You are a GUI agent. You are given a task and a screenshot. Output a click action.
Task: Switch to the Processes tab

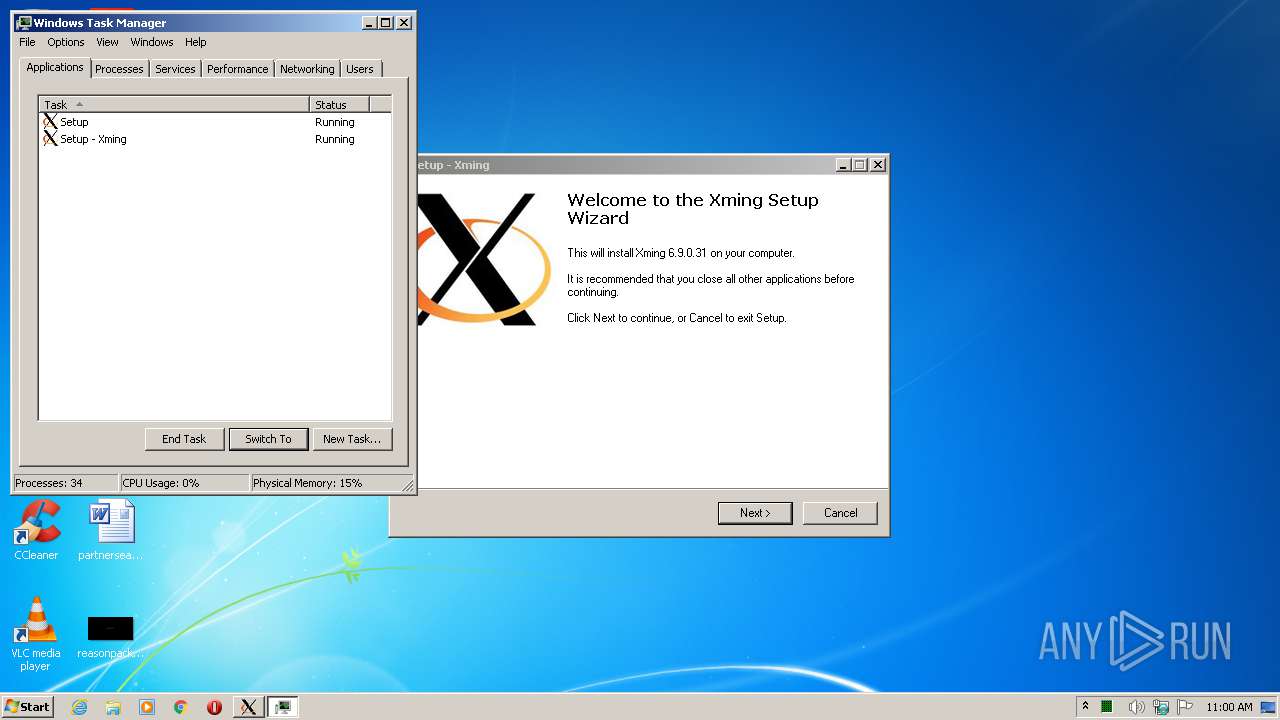(x=120, y=69)
